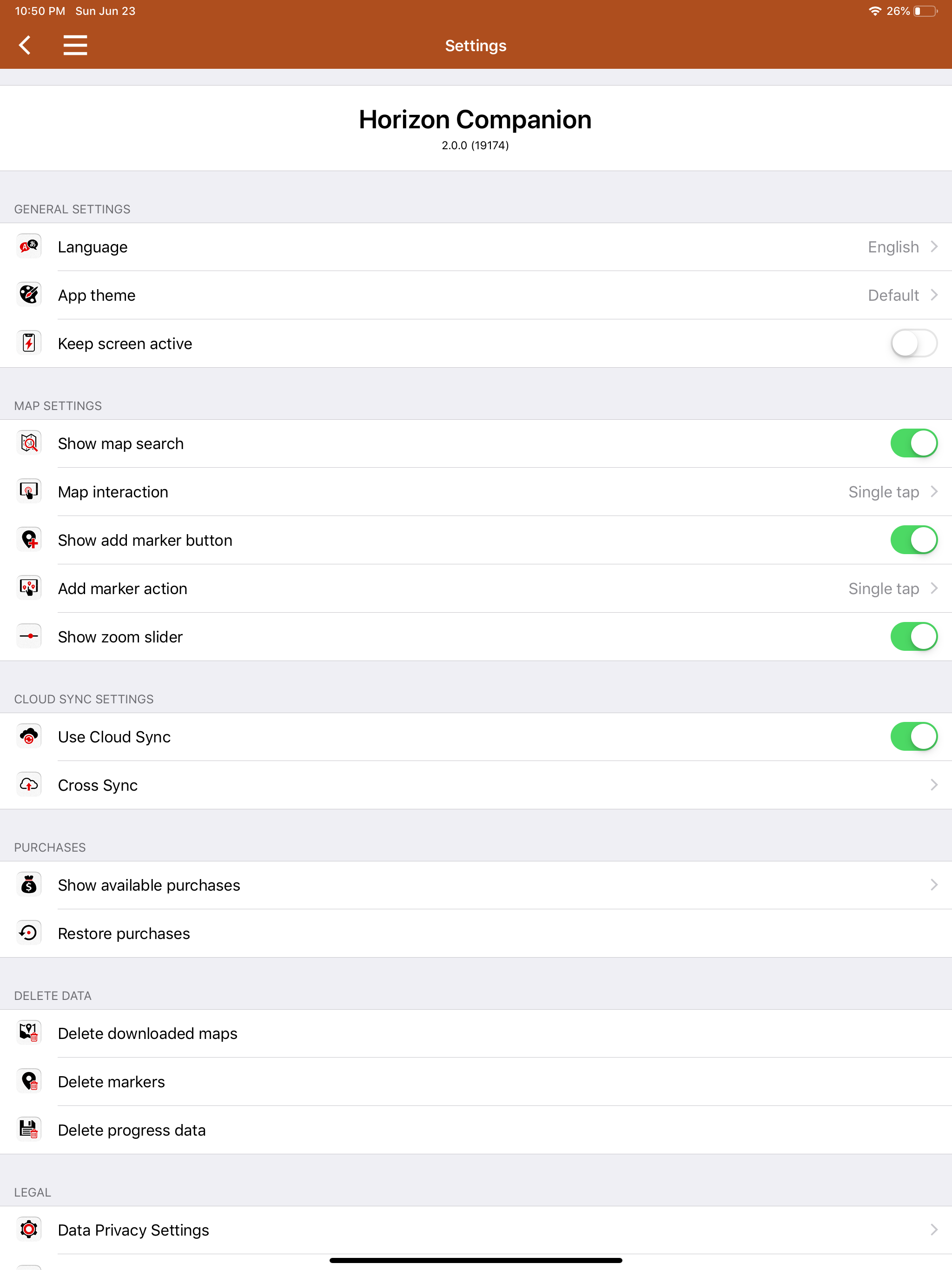Toggle Show add marker button switch
The width and height of the screenshot is (952, 1270).
coord(913,540)
